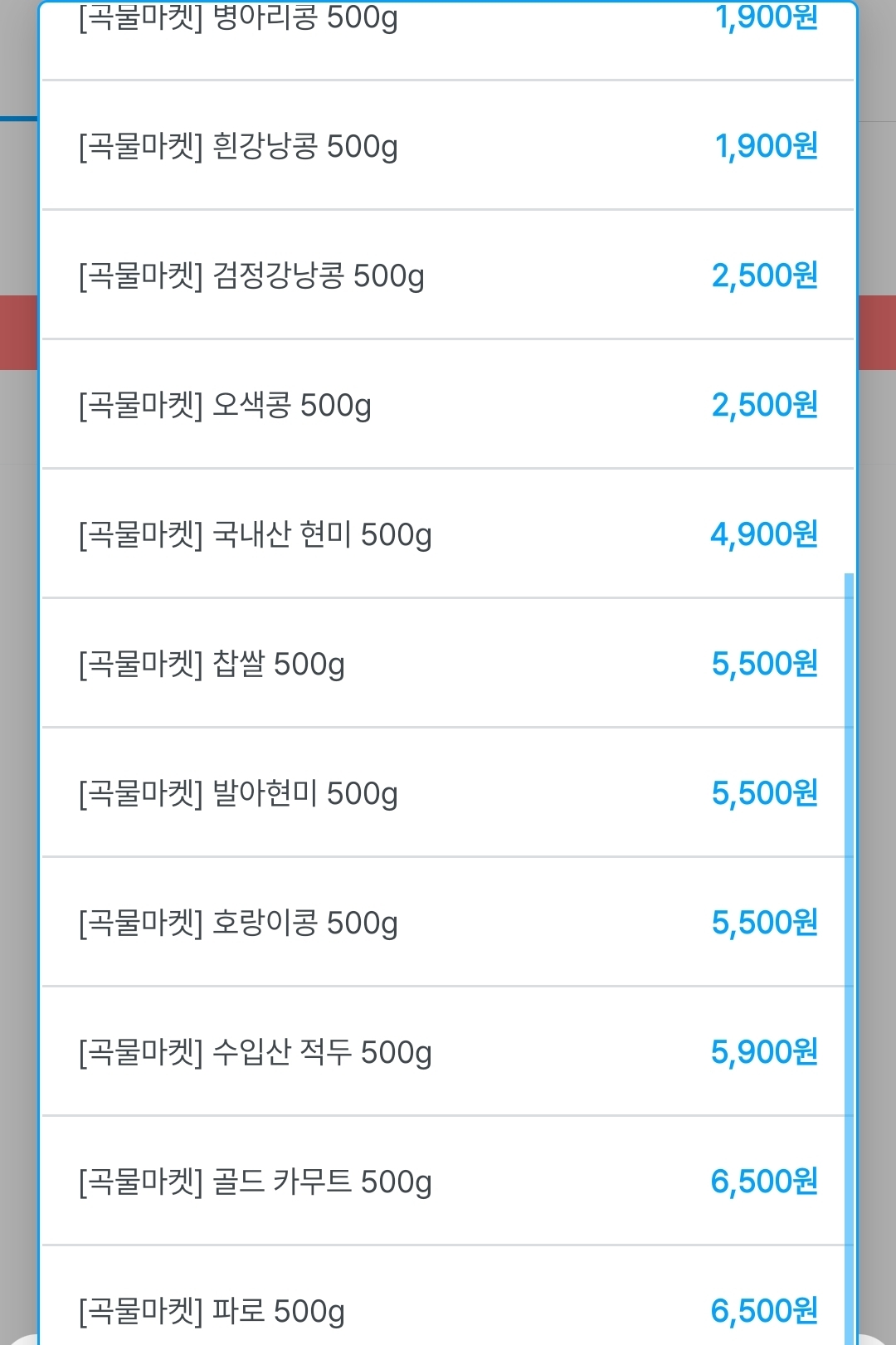Tap the 5,900원 price for 수입산 적두
Viewport: 896px width, 1345px height.
pos(764,1053)
